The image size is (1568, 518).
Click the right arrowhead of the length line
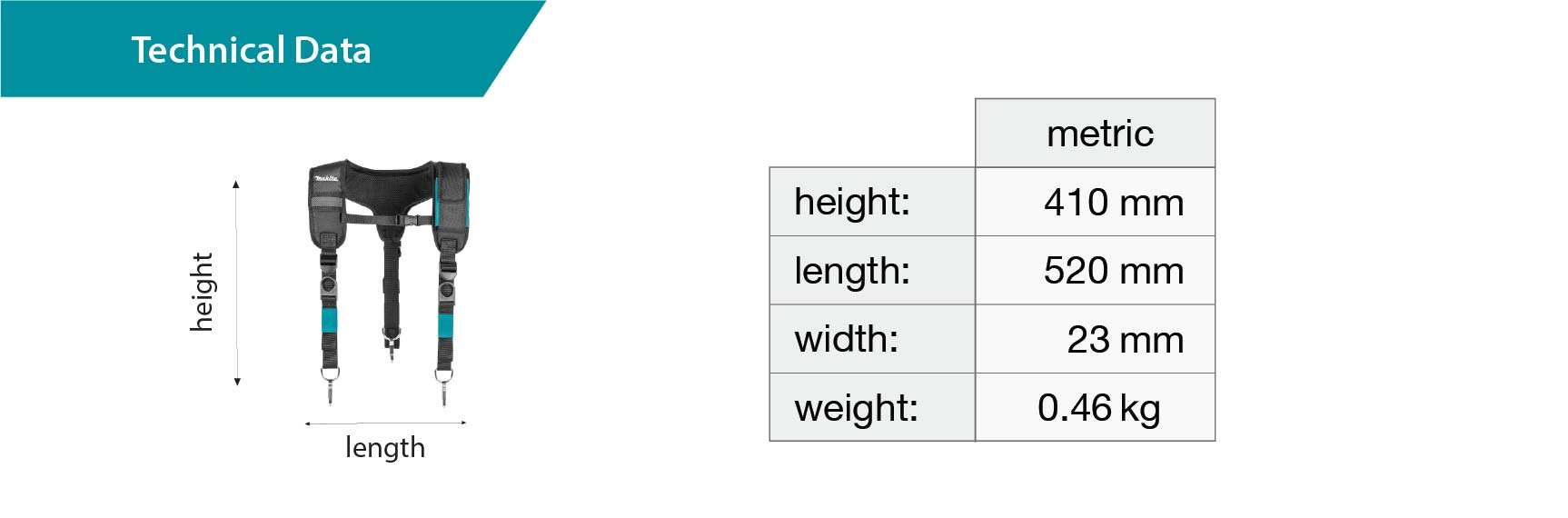pos(462,423)
